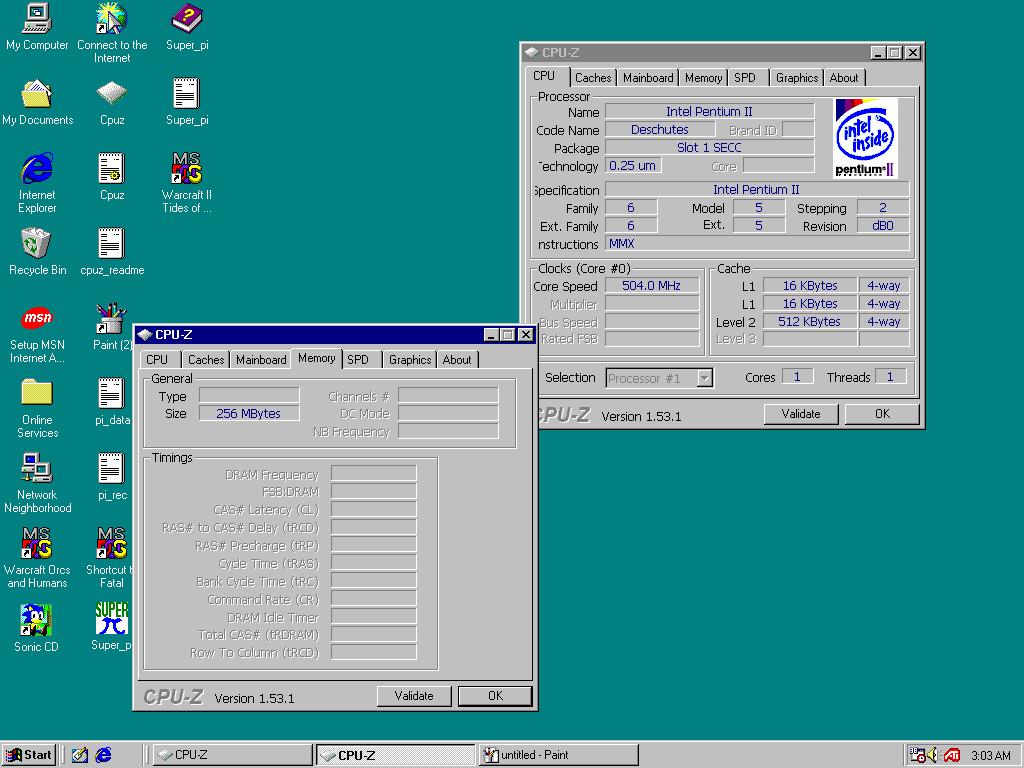Click OK in the Processor CPU-Z window
1024x768 pixels.
(x=882, y=414)
